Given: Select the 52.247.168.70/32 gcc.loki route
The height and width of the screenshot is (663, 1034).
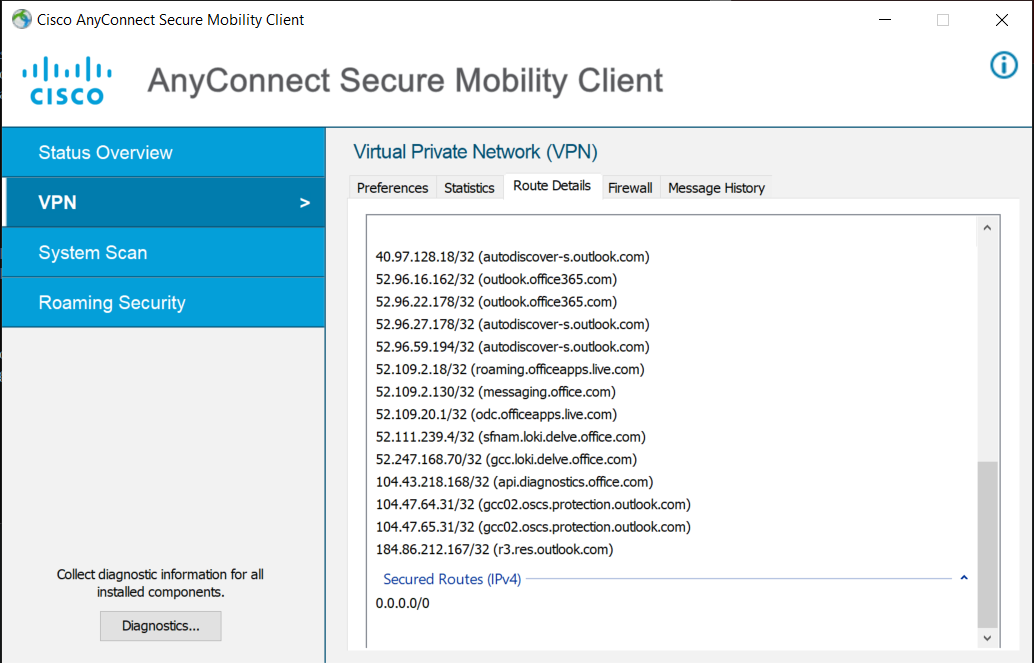Looking at the screenshot, I should click(x=506, y=459).
